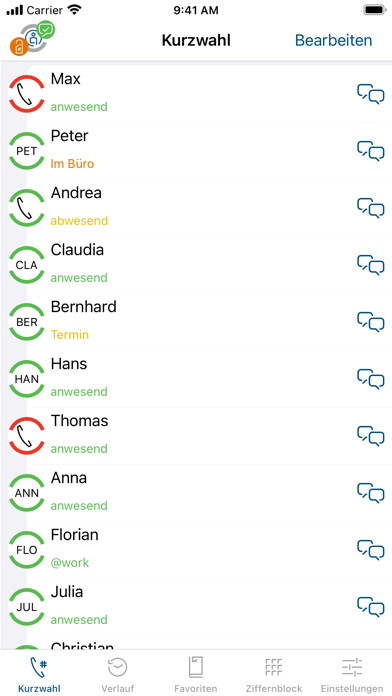
Task: Open the app logo in header
Action: [32, 38]
